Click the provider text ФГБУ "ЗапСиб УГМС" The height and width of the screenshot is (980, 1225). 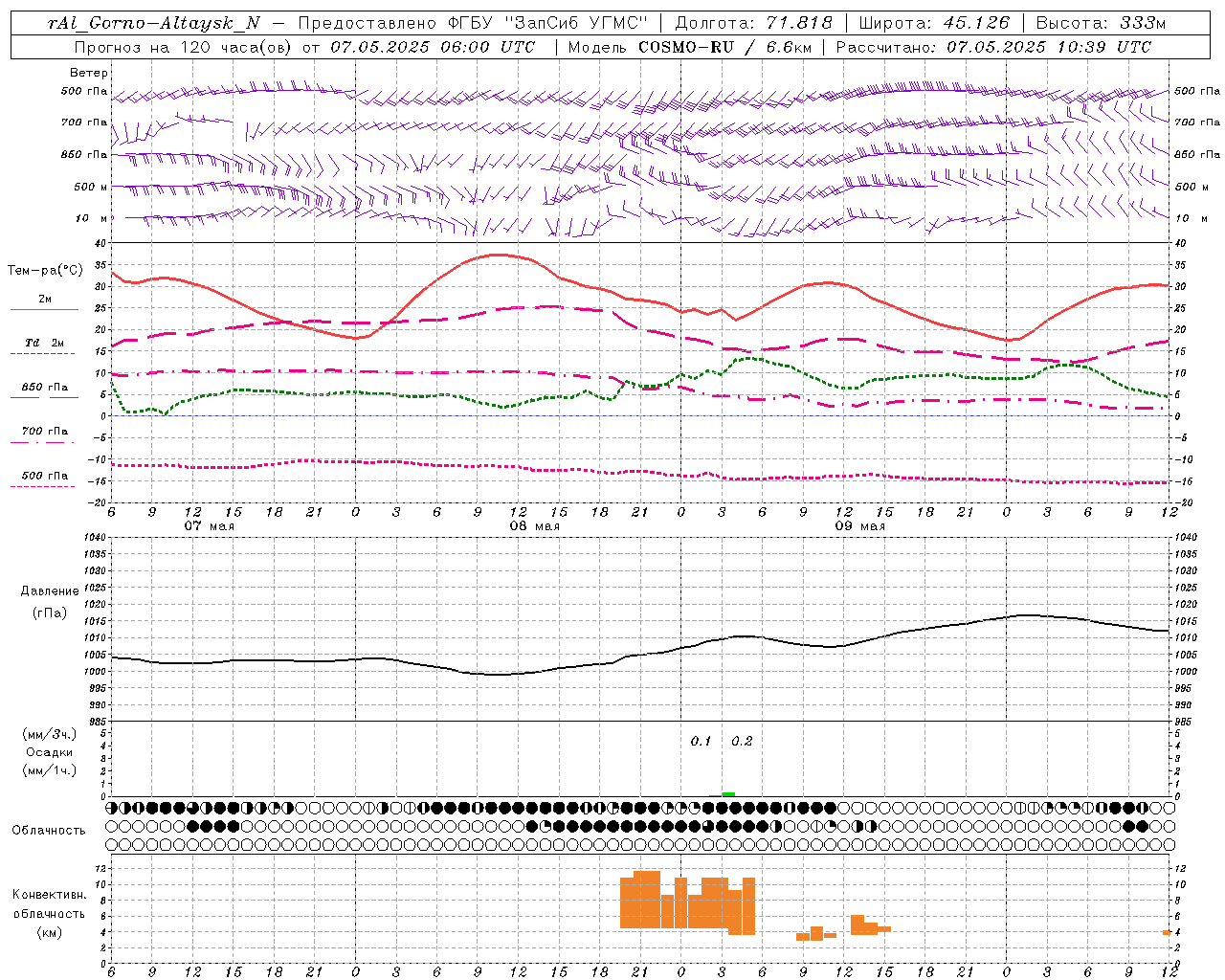548,24
